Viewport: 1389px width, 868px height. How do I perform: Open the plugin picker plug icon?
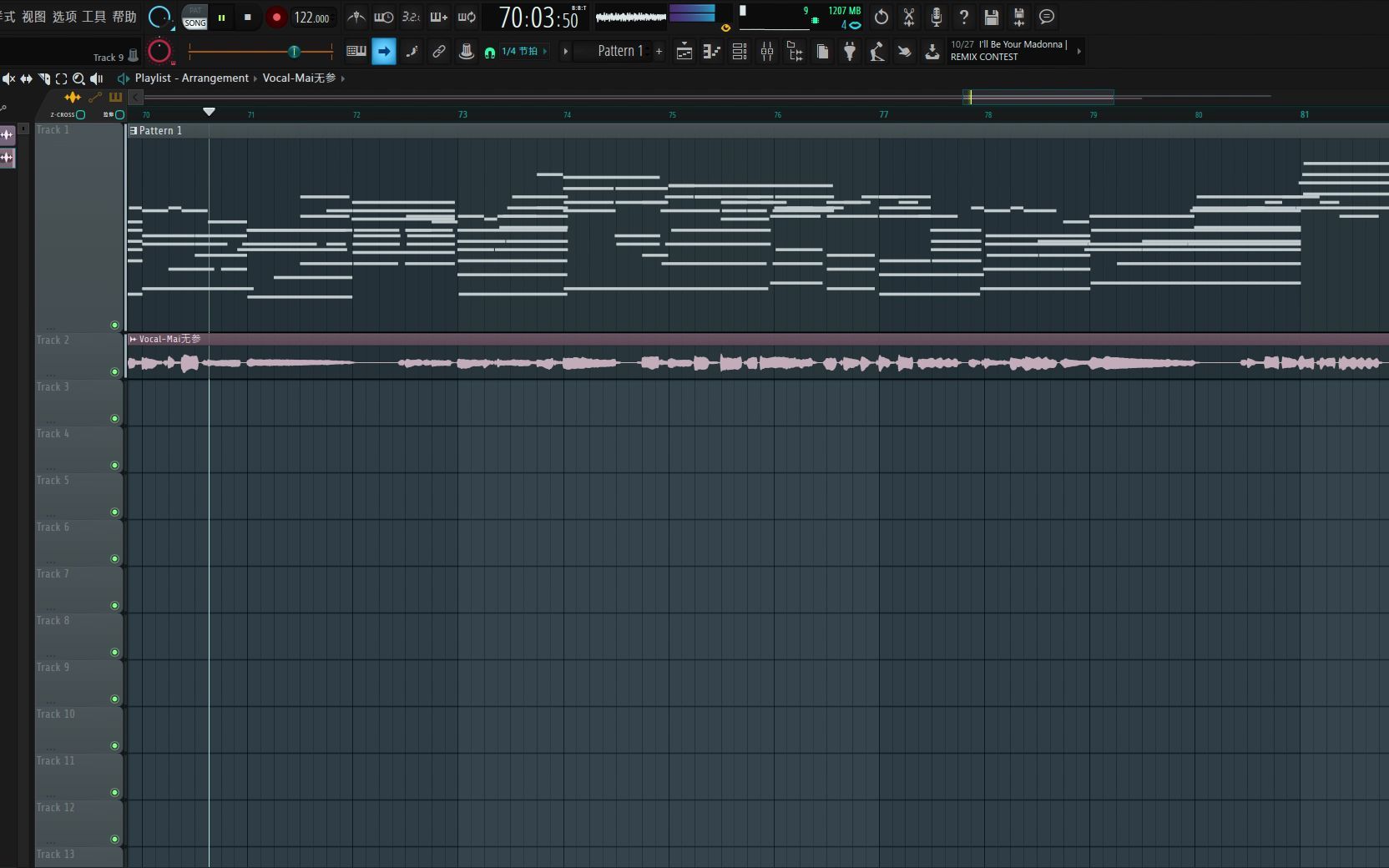pos(850,52)
